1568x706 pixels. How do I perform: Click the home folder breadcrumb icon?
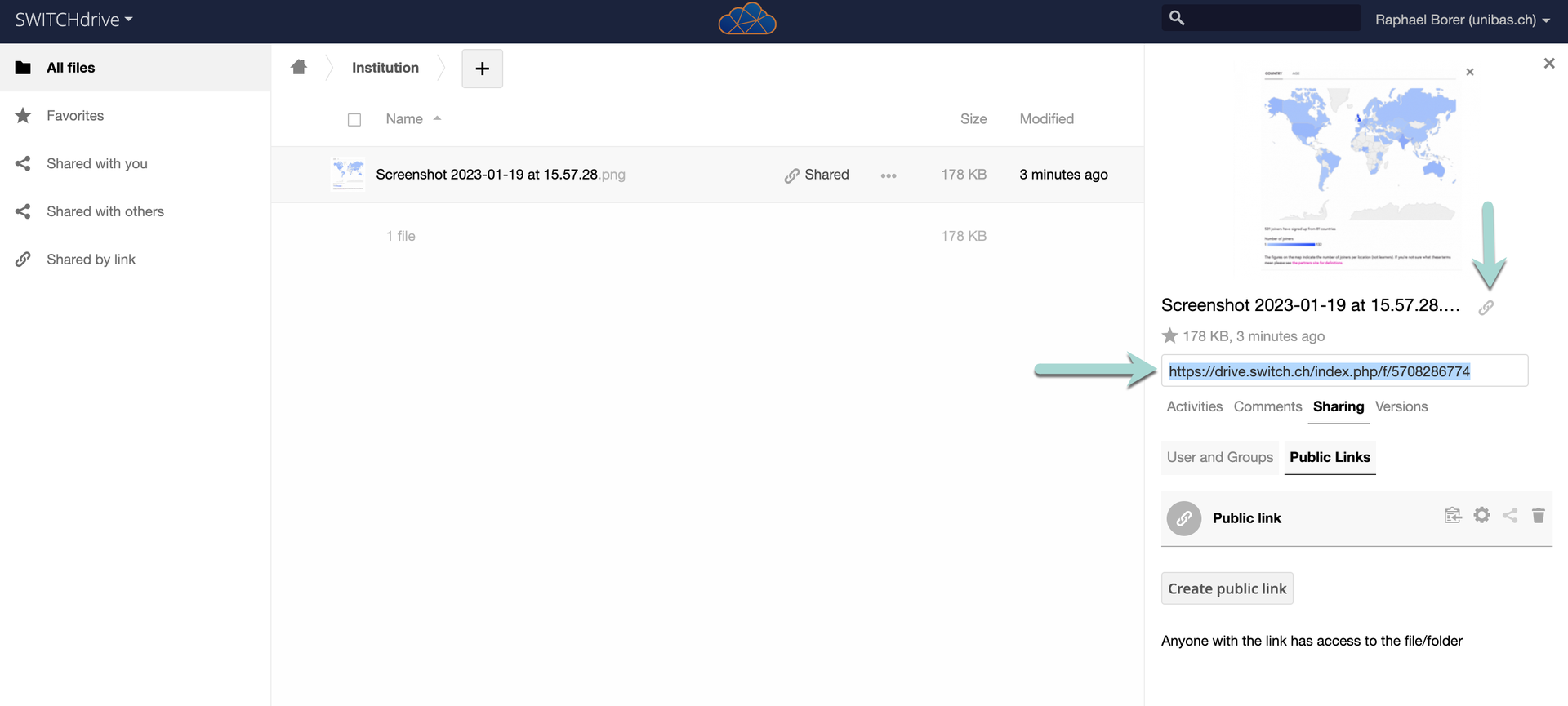(x=299, y=68)
